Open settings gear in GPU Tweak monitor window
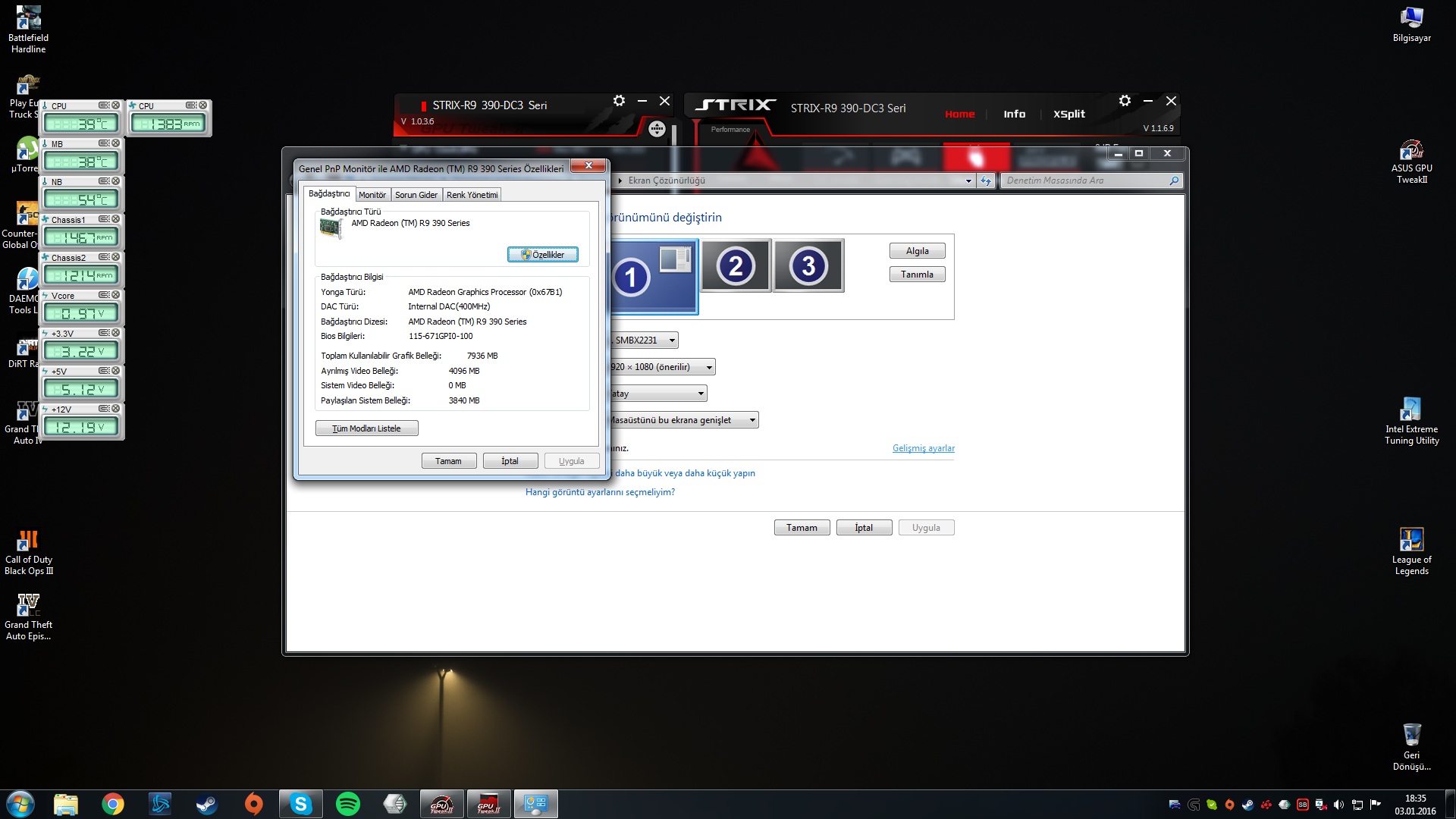The image size is (1456, 819). [x=619, y=101]
